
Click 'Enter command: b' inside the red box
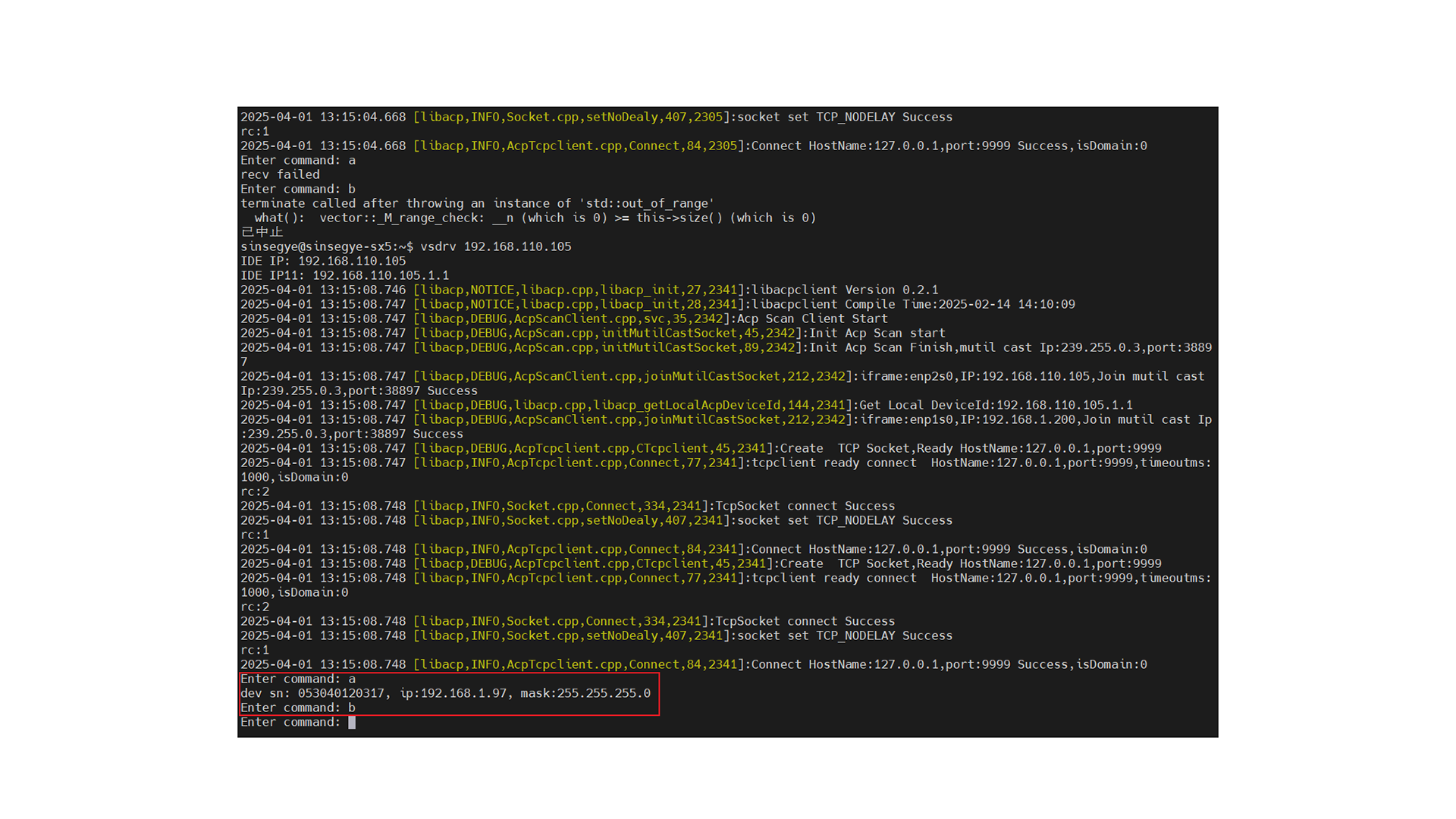[x=298, y=708]
